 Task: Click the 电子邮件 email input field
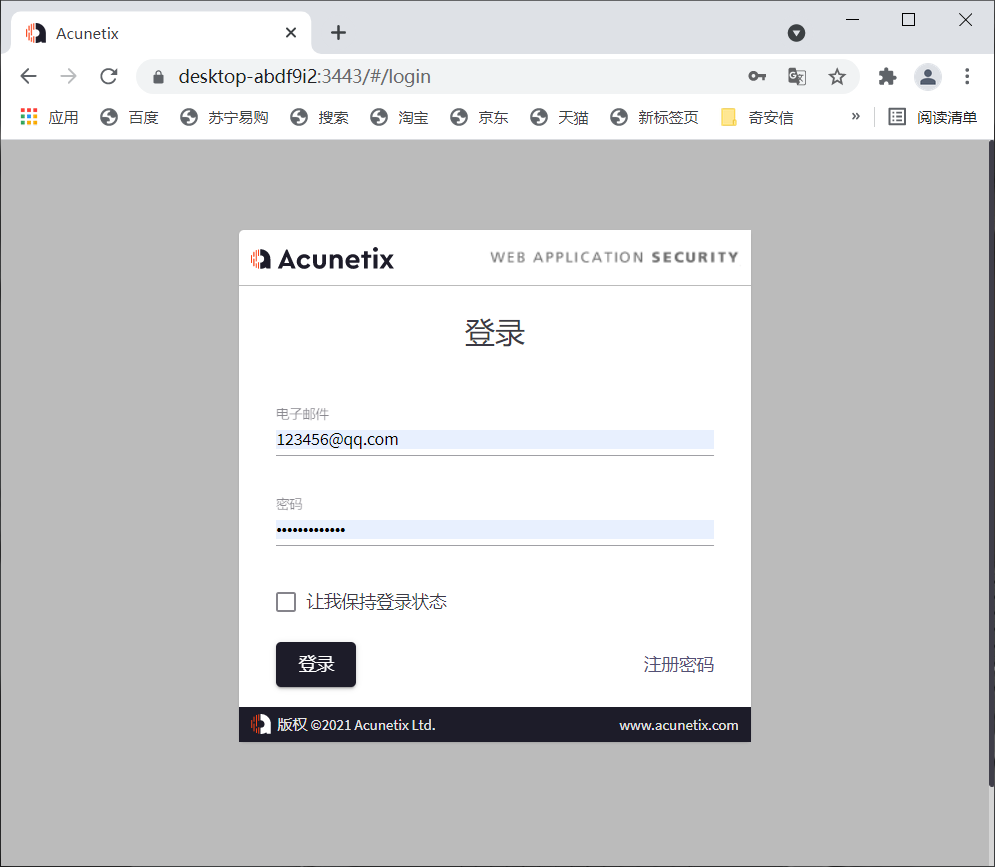494,440
